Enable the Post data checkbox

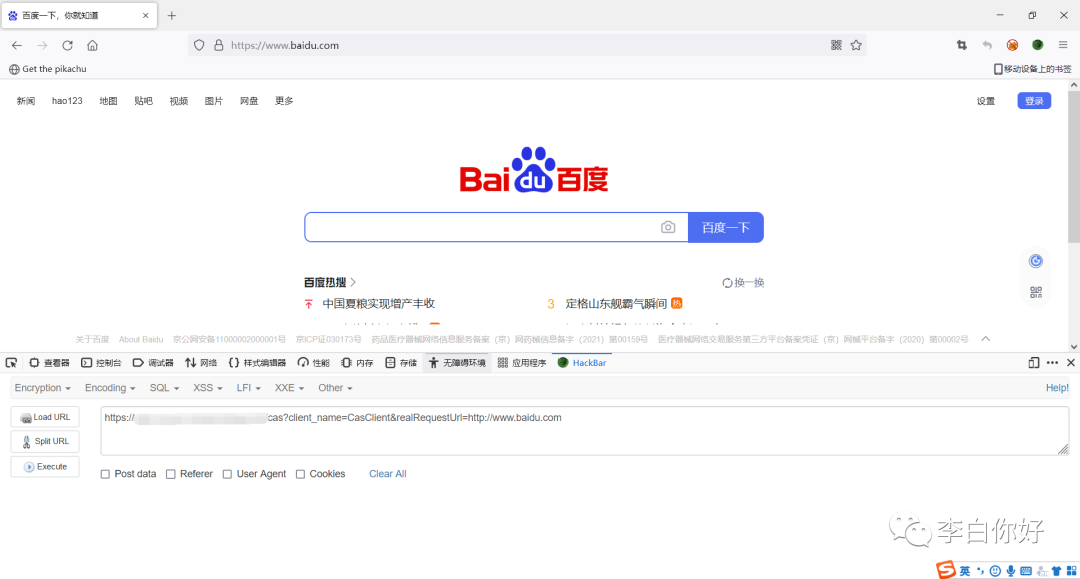[105, 474]
